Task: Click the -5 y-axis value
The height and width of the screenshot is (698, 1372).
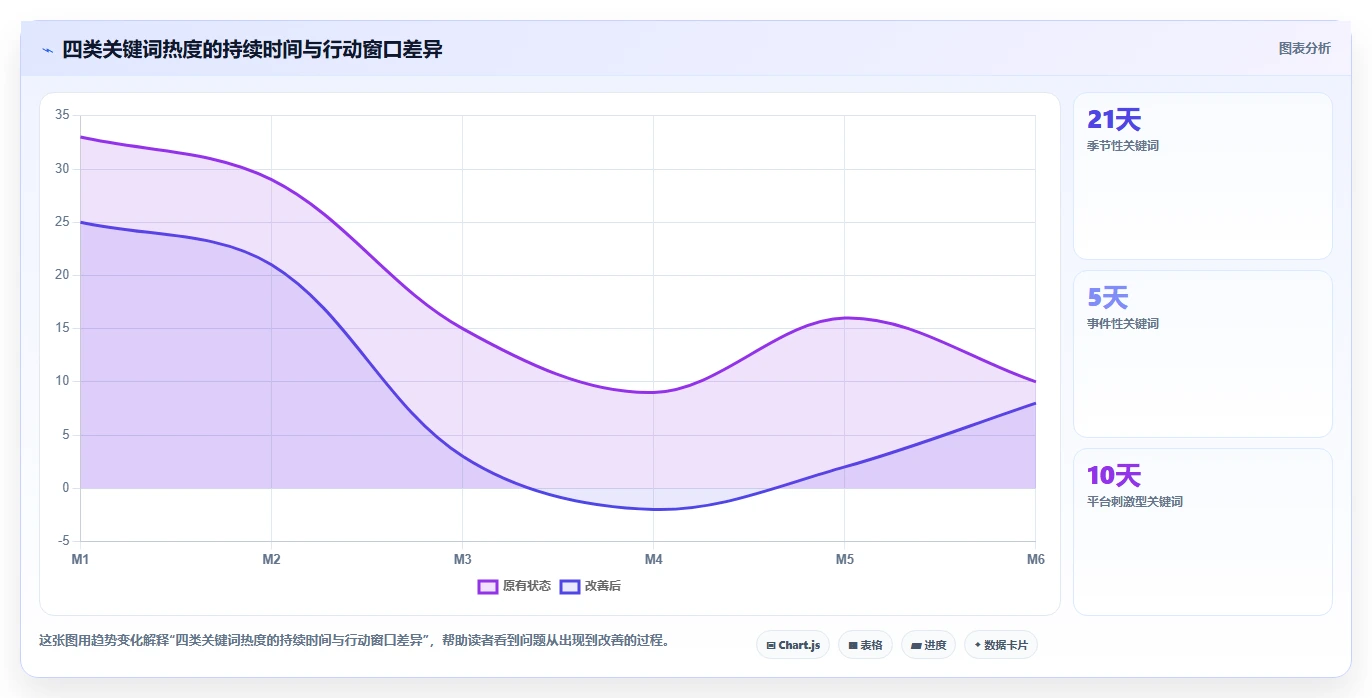Action: click(x=63, y=541)
